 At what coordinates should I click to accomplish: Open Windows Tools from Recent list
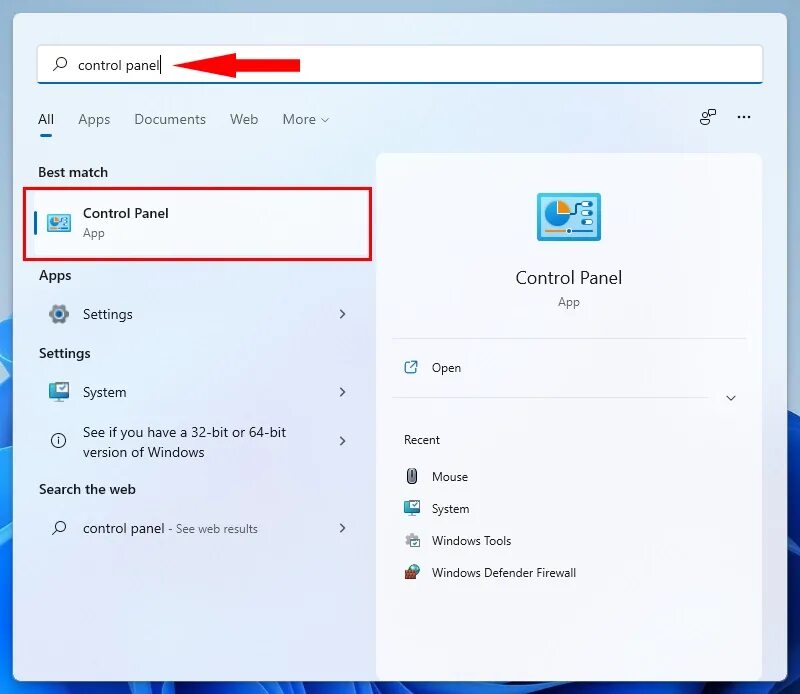(x=471, y=541)
